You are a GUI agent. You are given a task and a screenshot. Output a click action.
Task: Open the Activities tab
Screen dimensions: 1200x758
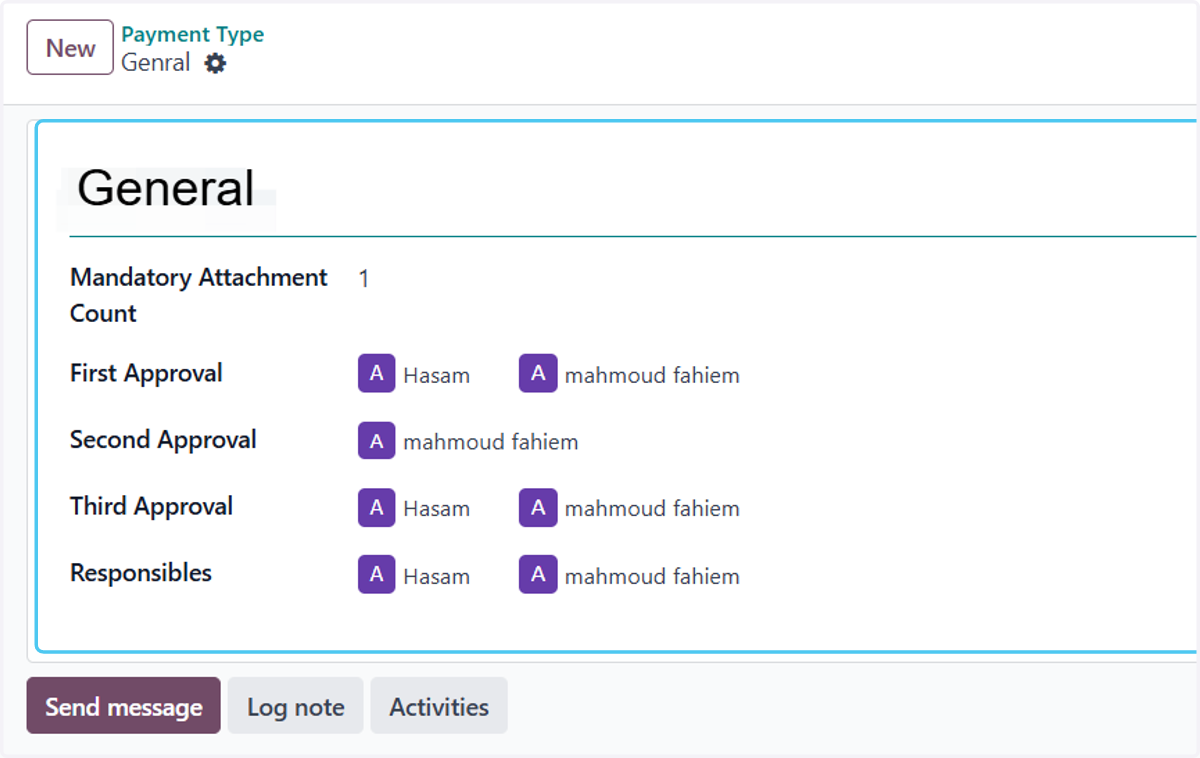click(x=439, y=706)
